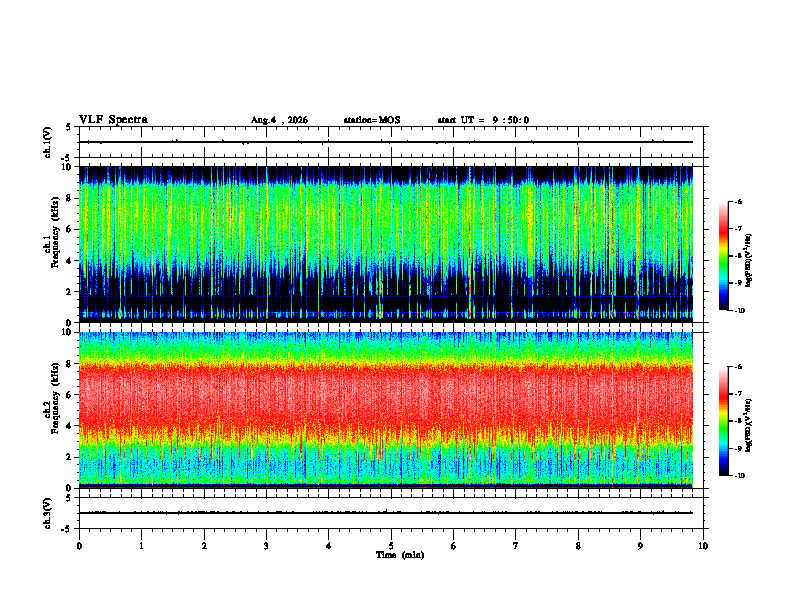Click the "0" tick on ch.1 frequency axis
792x612 pixels.
(x=71, y=323)
